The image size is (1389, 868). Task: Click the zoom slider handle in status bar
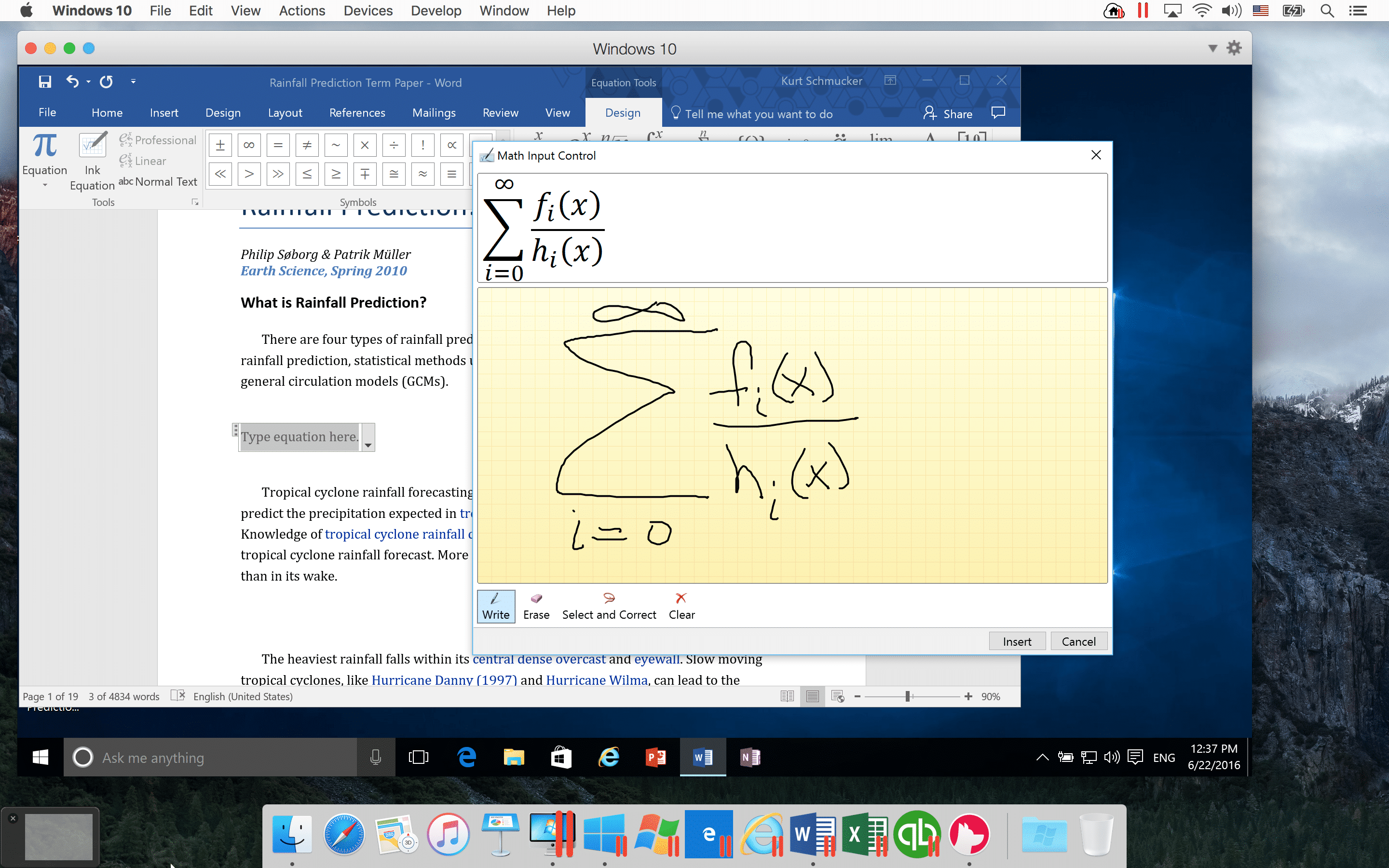pyautogui.click(x=908, y=696)
